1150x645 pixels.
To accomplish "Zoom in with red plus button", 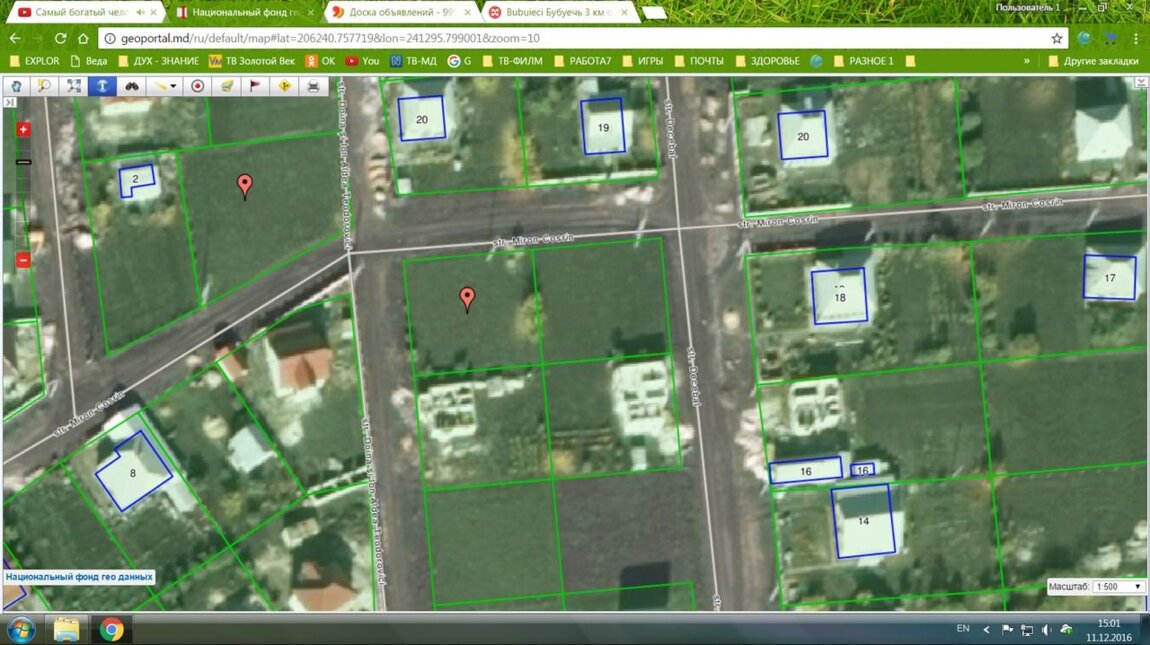I will (x=24, y=130).
